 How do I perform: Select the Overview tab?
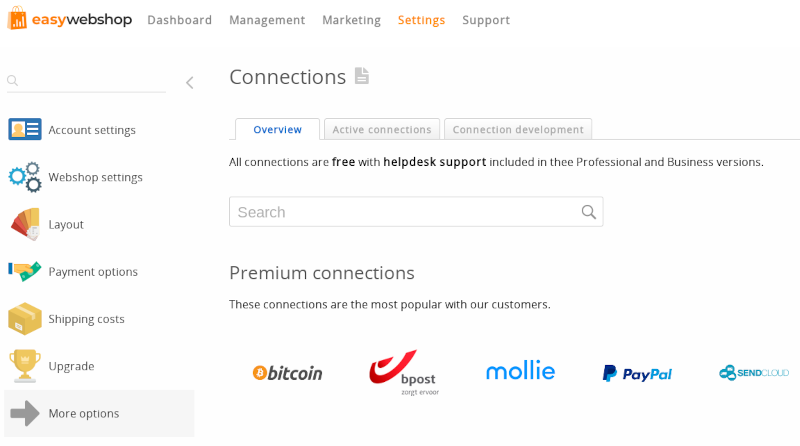coord(278,130)
